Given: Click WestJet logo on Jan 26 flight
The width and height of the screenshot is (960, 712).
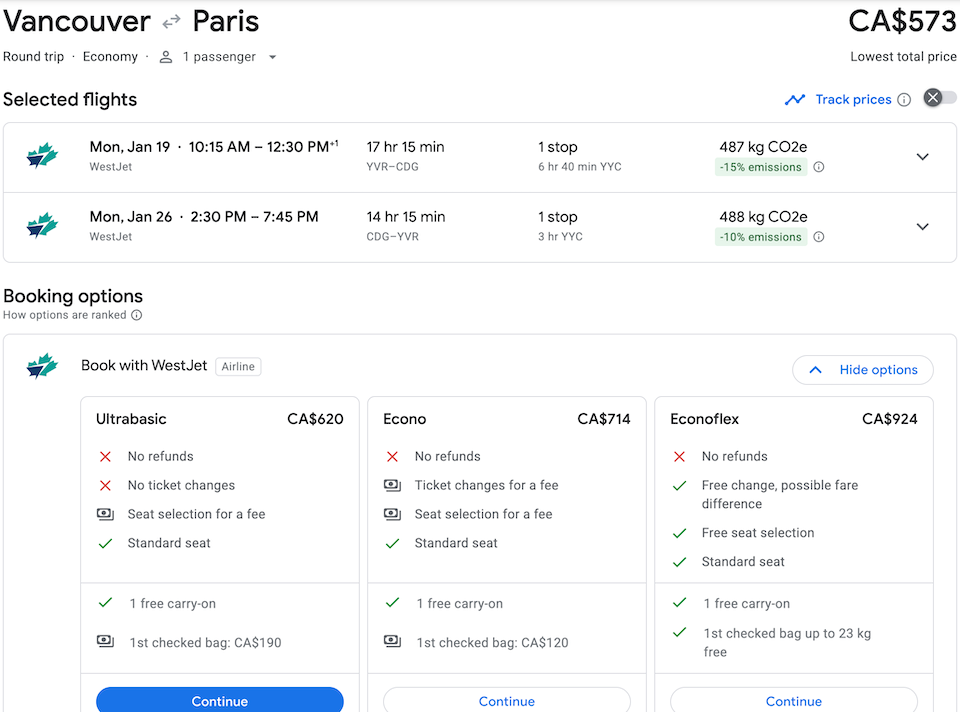Looking at the screenshot, I should (42, 226).
